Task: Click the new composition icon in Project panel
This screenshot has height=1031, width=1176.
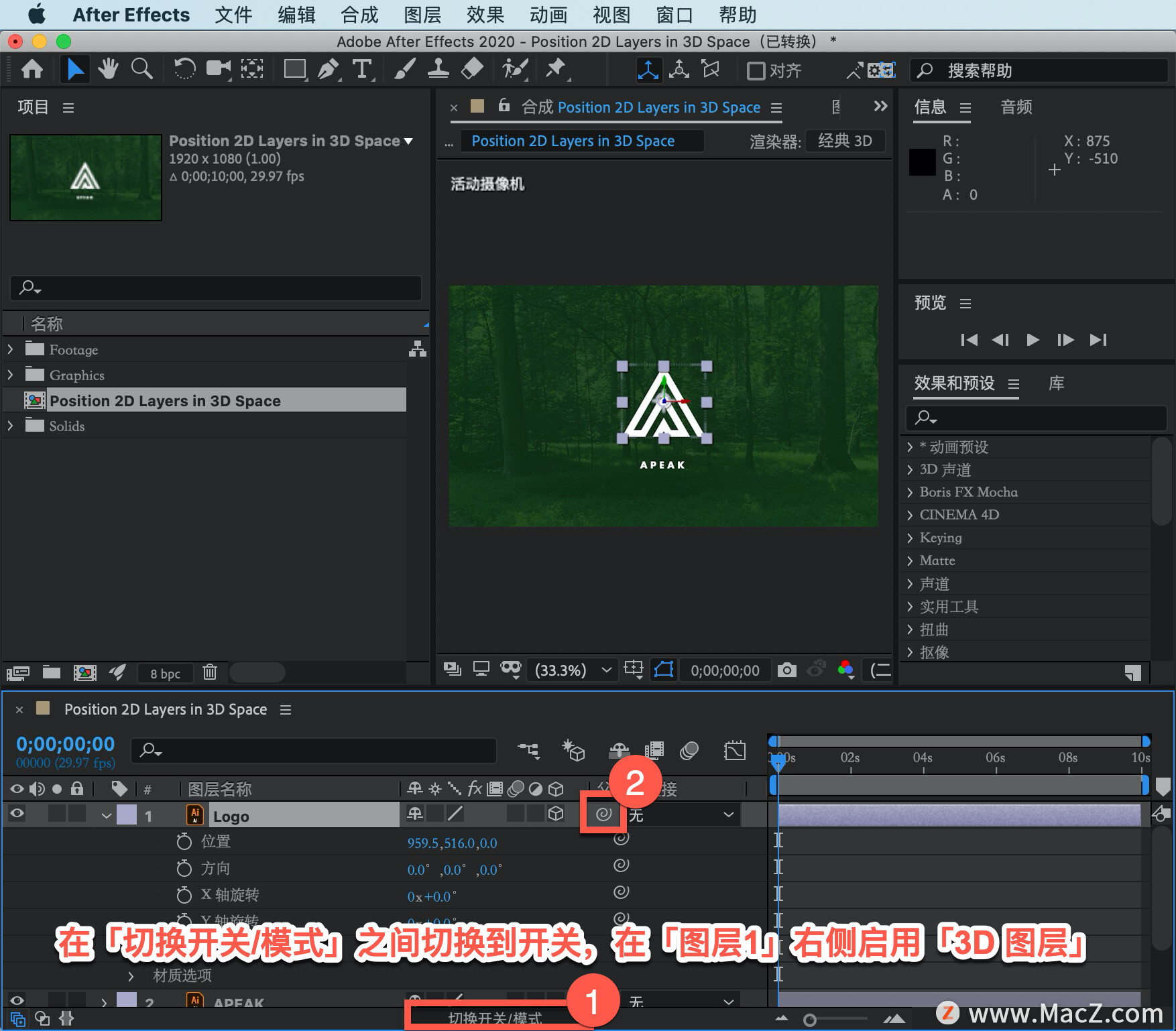Action: [x=84, y=672]
